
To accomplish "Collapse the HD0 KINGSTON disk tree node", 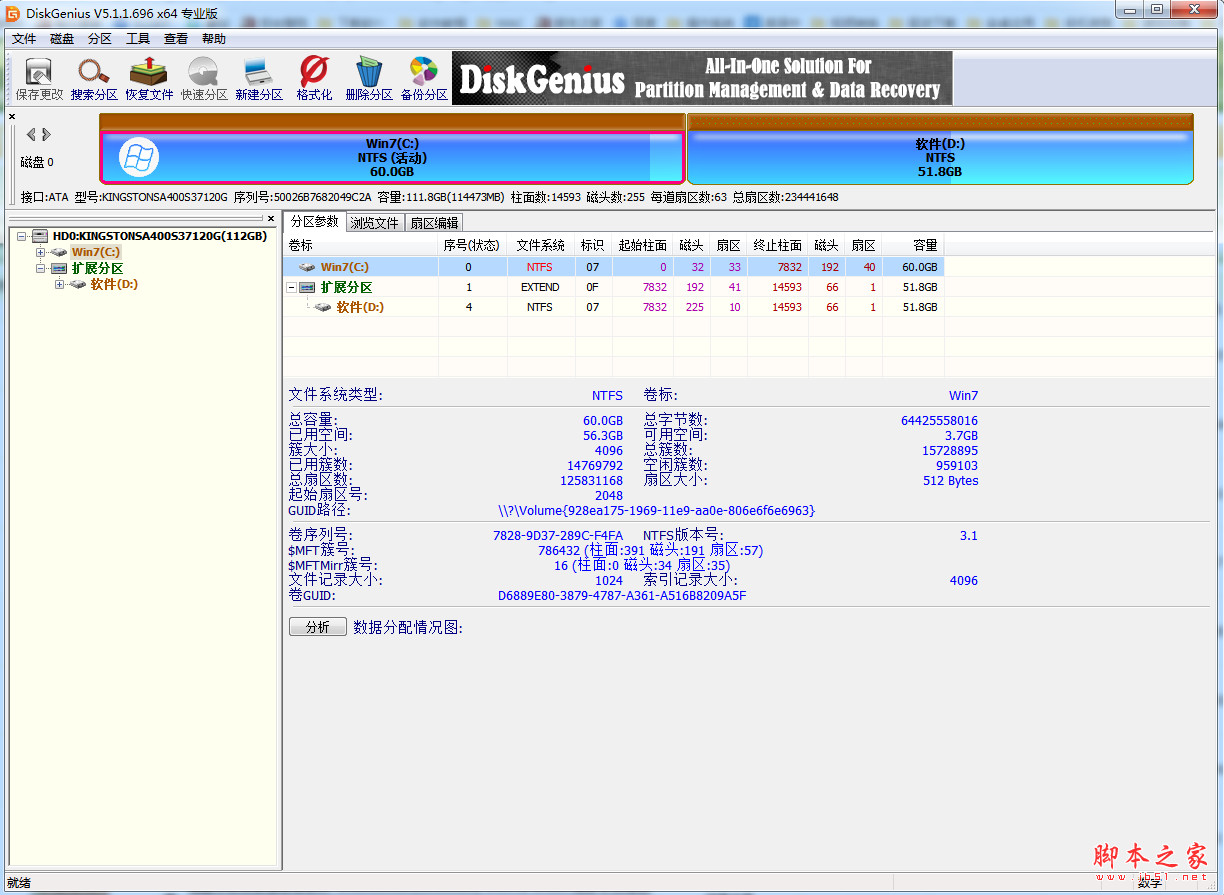I will coord(22,236).
